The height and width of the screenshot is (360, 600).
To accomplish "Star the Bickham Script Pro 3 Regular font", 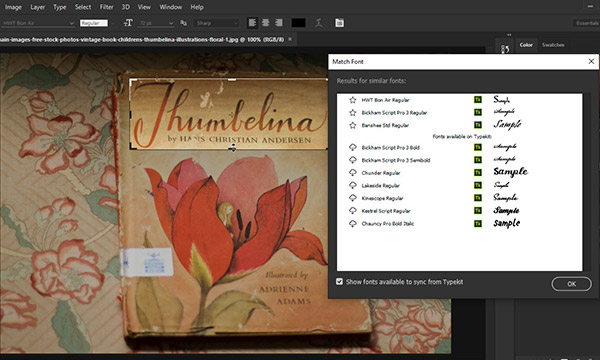I will pos(352,112).
